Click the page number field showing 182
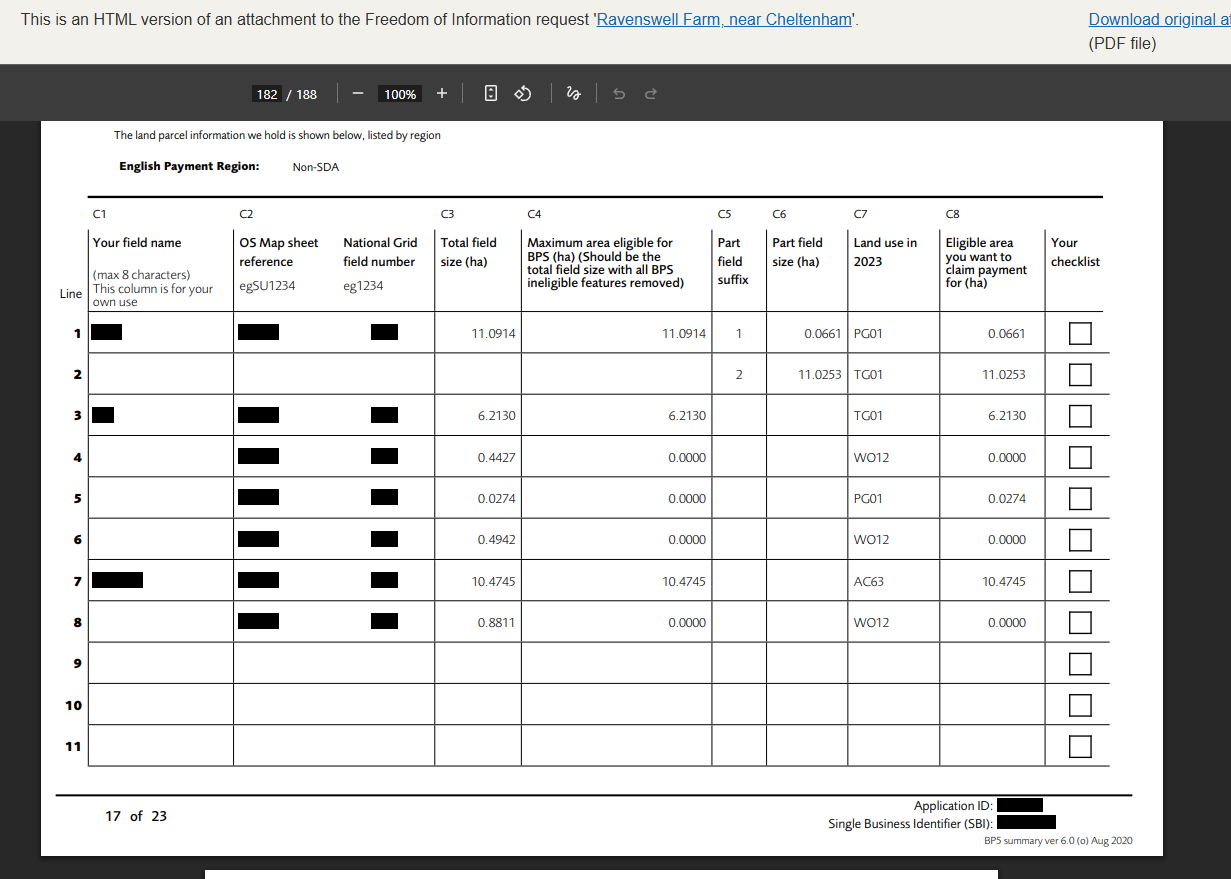The height and width of the screenshot is (879, 1231). coord(267,94)
